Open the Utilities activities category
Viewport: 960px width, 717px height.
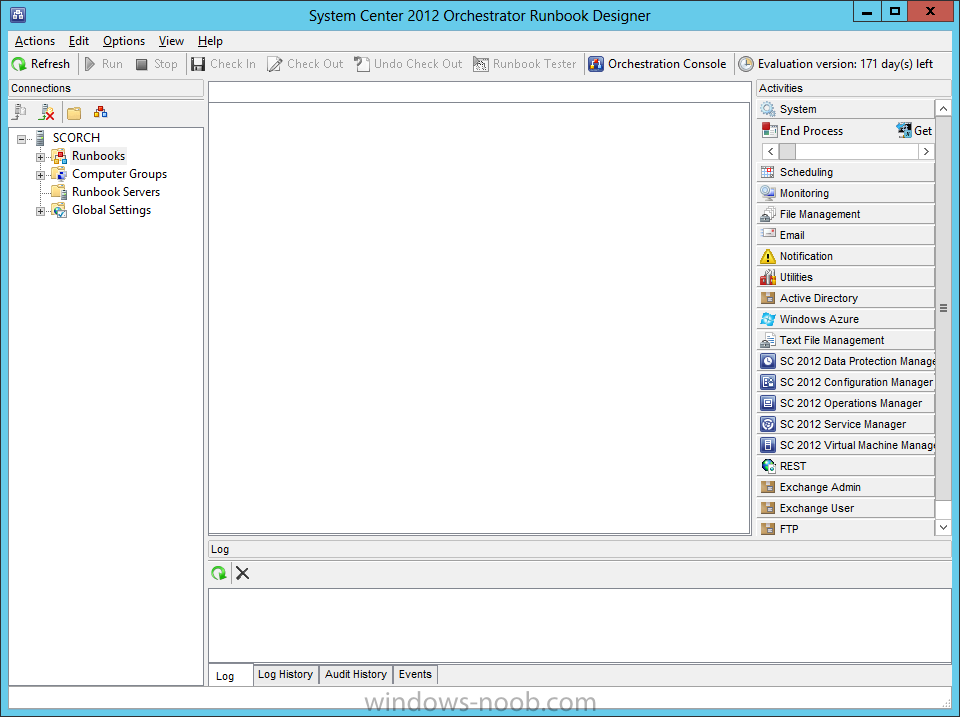[846, 277]
